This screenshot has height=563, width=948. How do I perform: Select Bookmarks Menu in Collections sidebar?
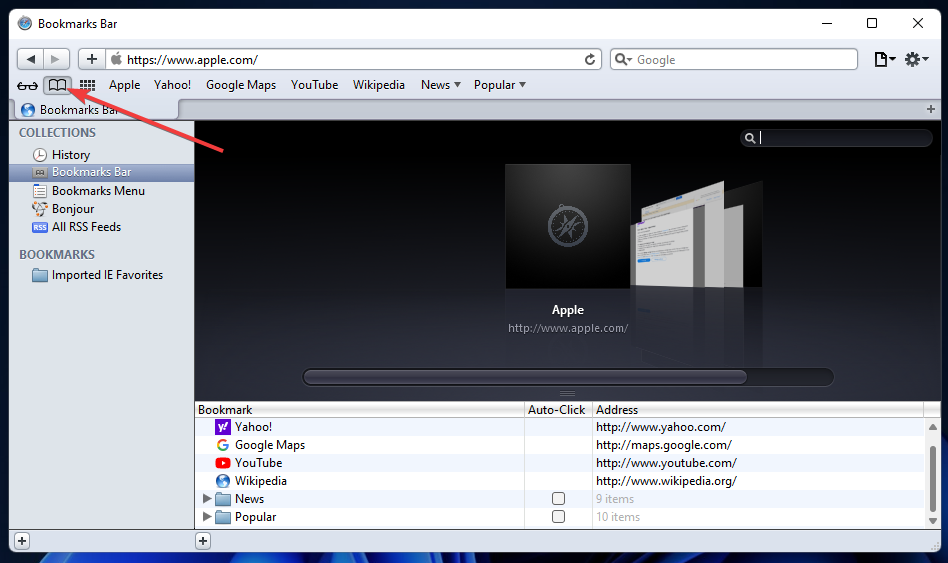tap(102, 190)
